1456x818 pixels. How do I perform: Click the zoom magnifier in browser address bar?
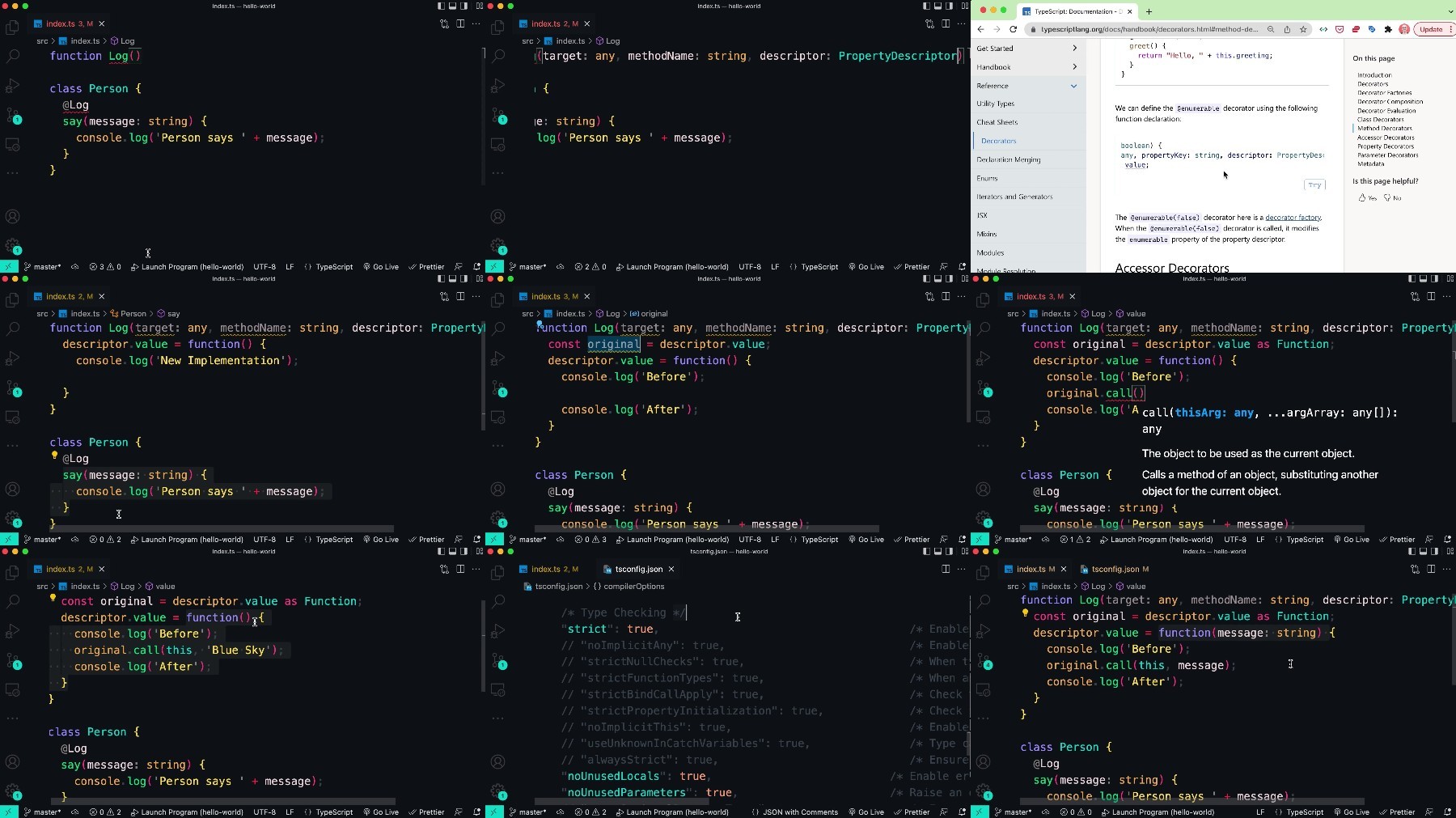tap(1271, 29)
